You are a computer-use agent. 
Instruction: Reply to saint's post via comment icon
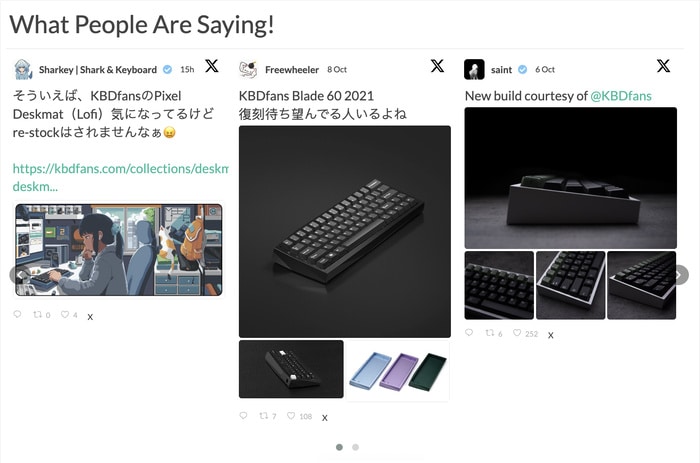[x=469, y=333]
